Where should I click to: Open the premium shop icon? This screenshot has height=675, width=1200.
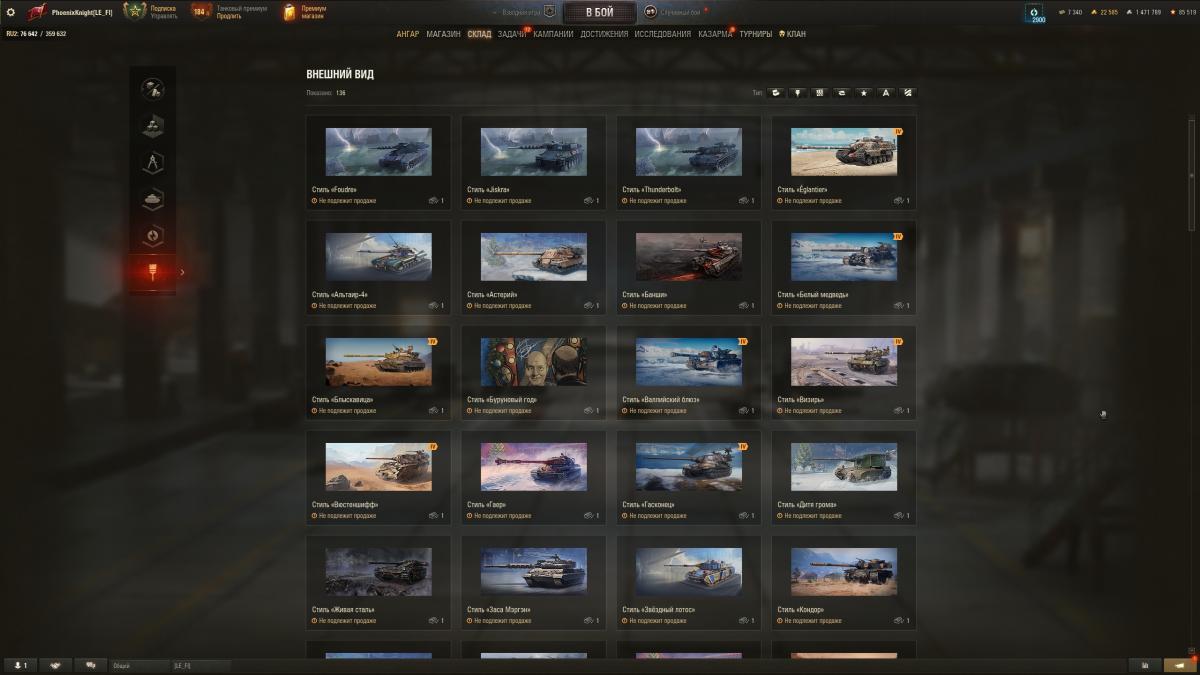290,12
